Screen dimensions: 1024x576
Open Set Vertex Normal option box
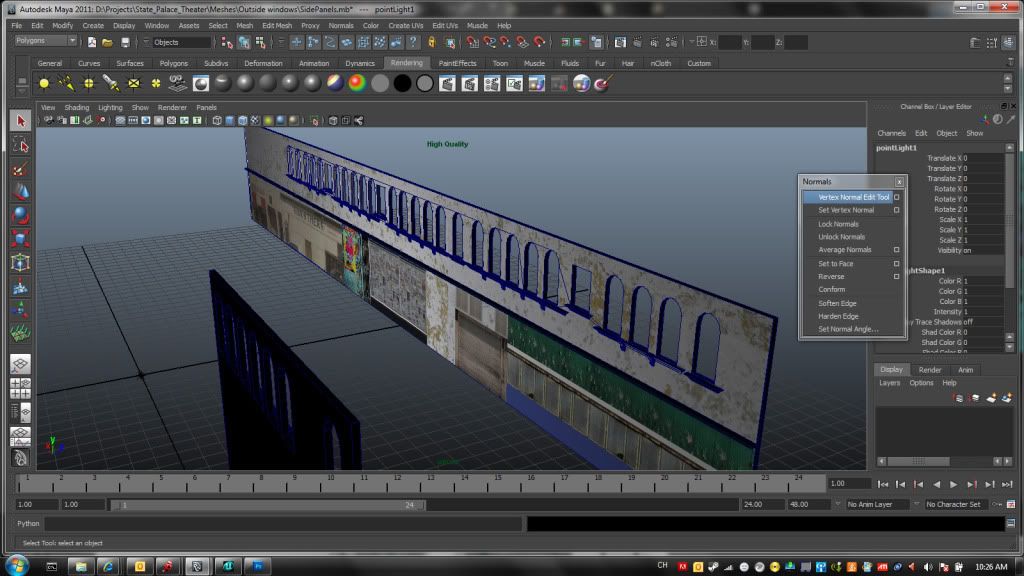click(x=896, y=210)
